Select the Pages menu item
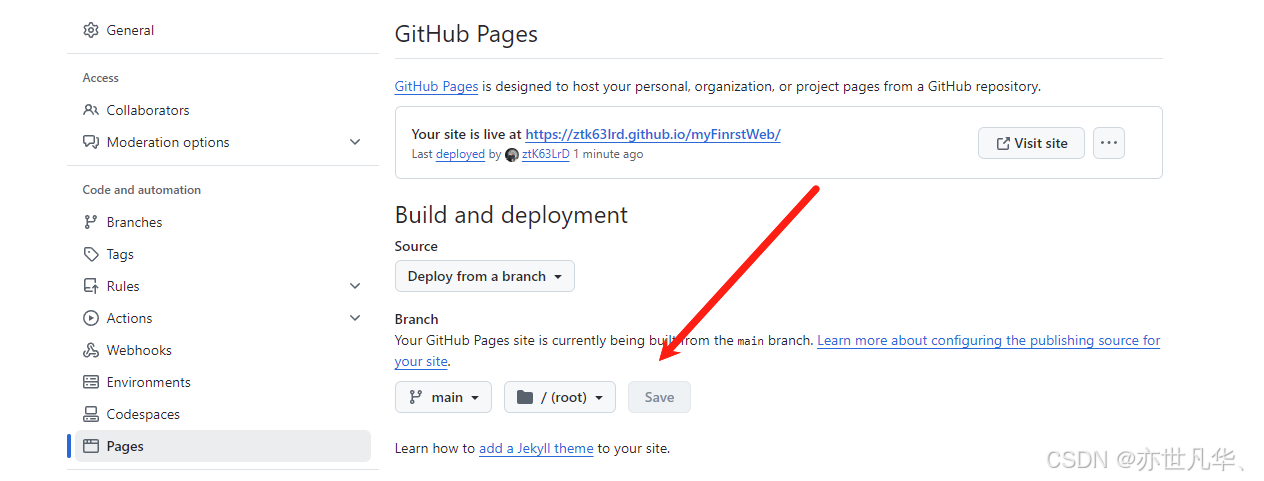 click(x=222, y=446)
